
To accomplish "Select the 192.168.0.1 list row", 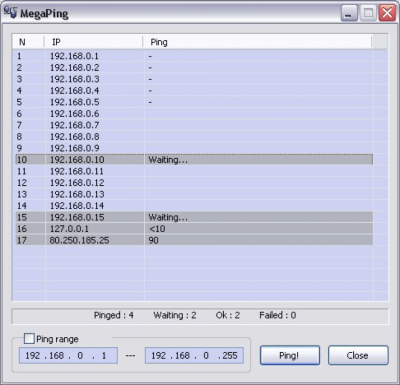I will click(x=194, y=56).
